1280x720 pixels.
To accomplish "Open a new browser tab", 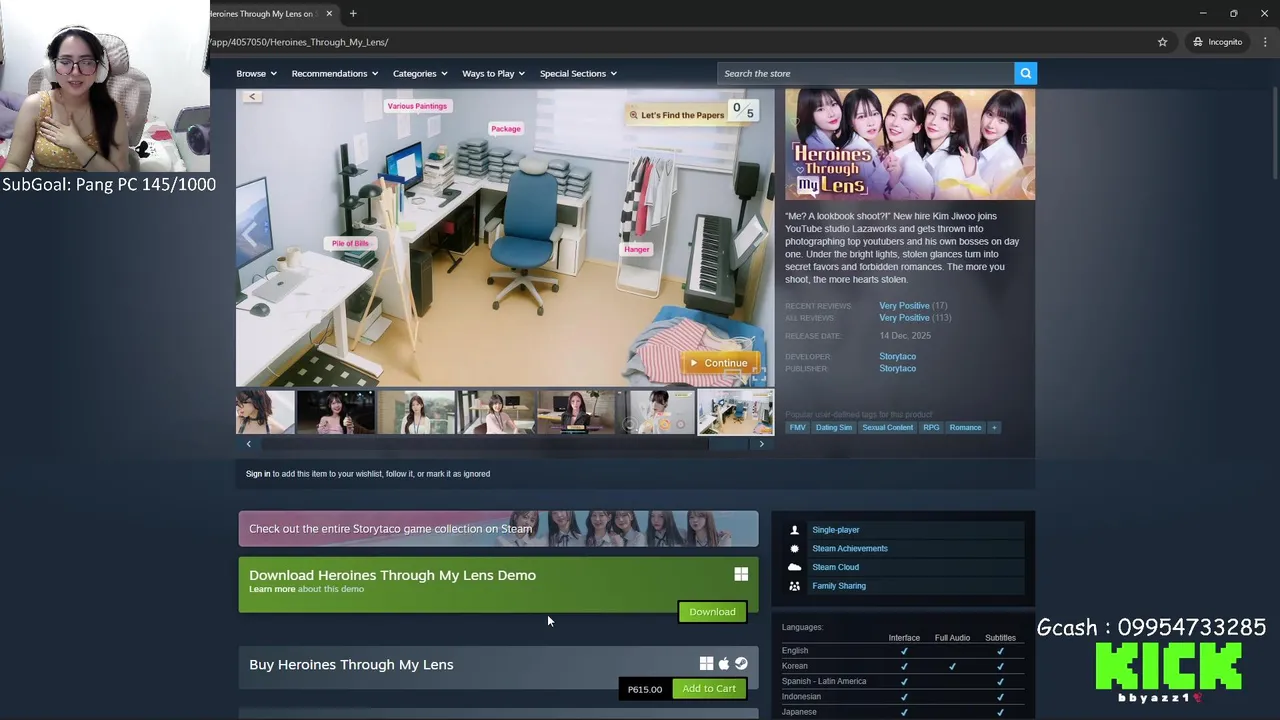I will [x=353, y=14].
